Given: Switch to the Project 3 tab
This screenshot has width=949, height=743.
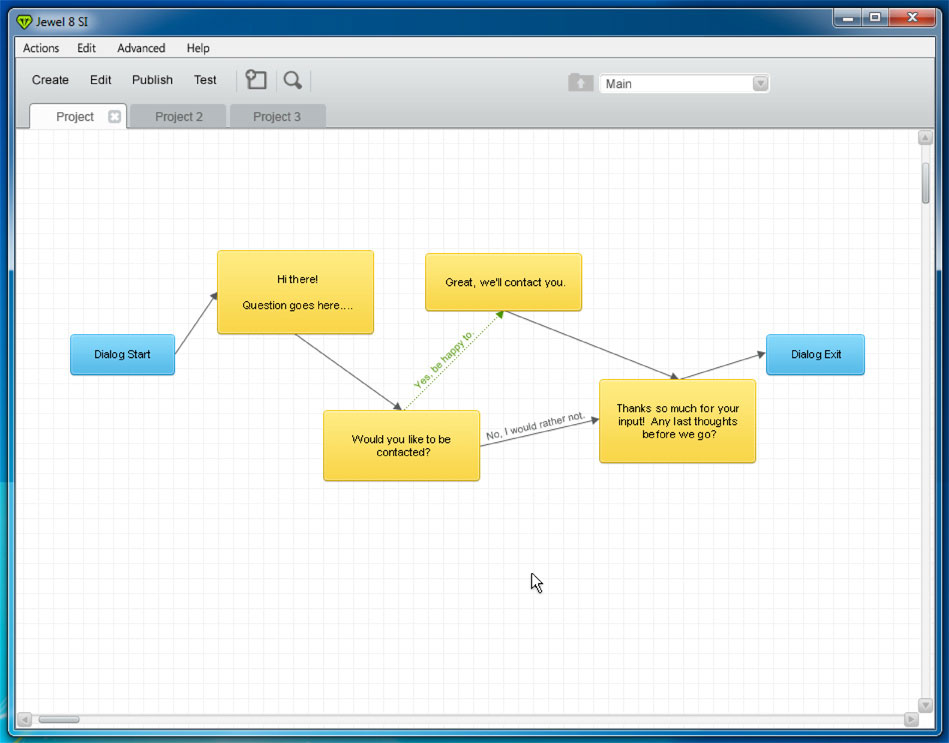Looking at the screenshot, I should pyautogui.click(x=277, y=117).
